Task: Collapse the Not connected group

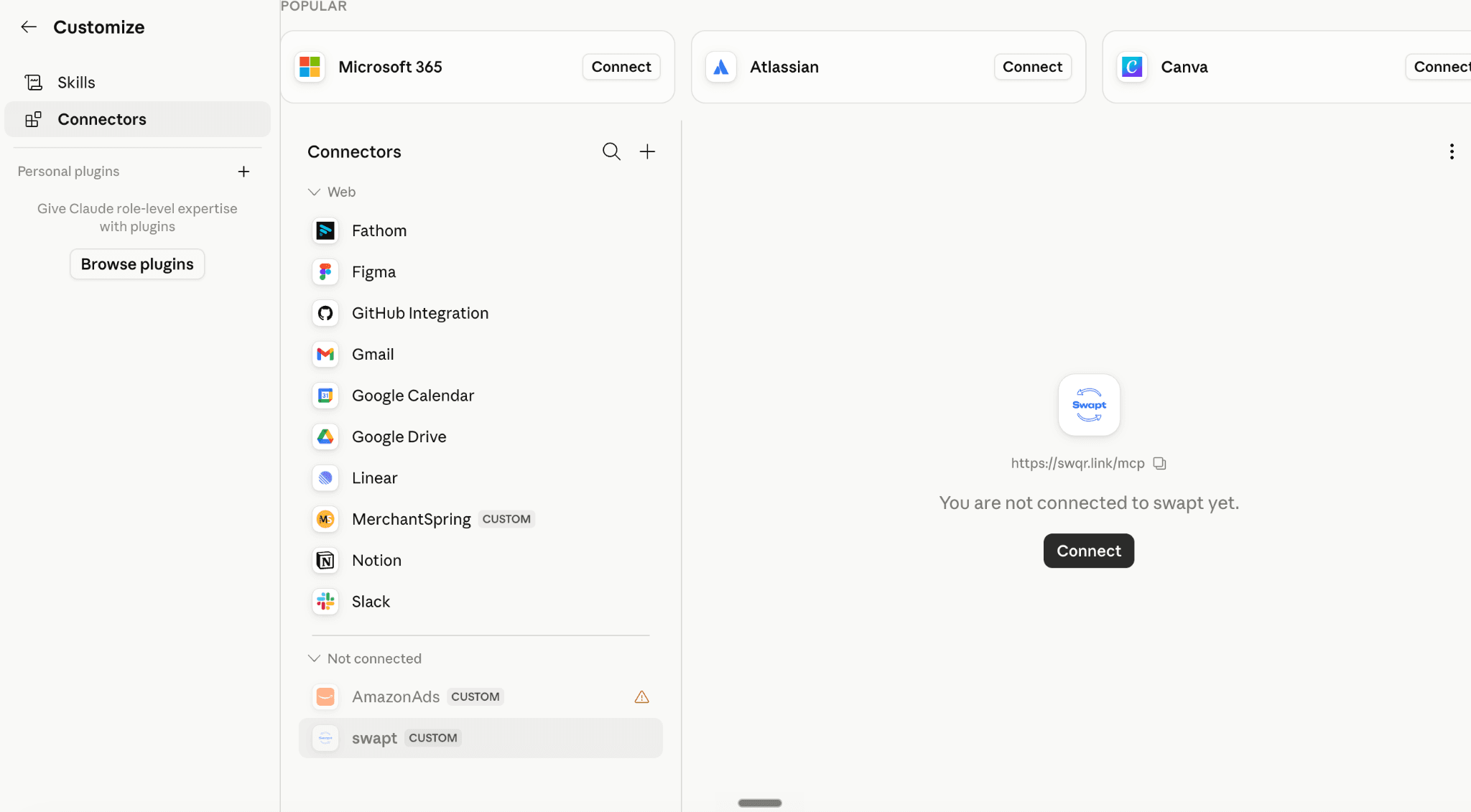Action: (x=314, y=658)
